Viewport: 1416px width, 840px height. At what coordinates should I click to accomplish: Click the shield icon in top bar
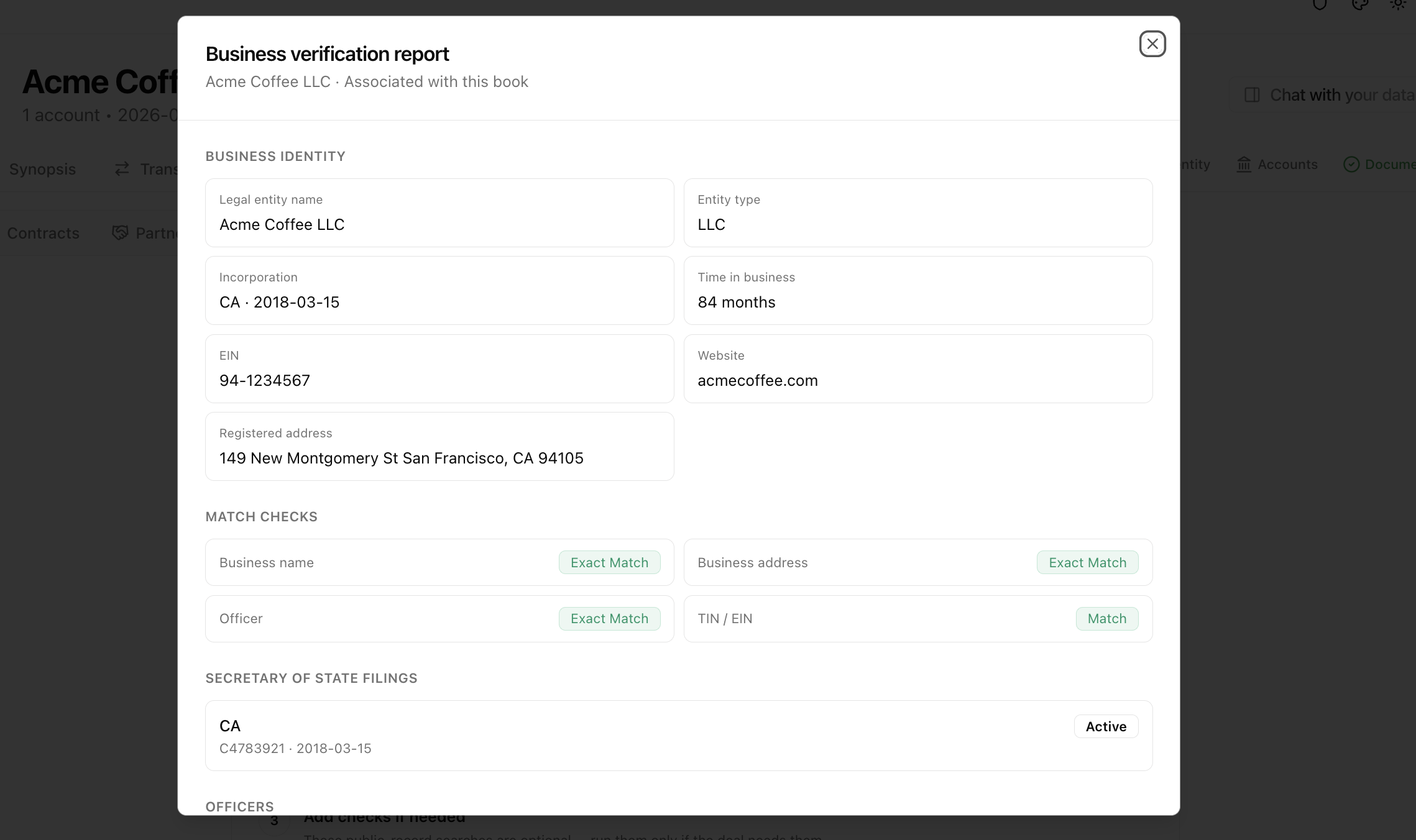point(1320,4)
